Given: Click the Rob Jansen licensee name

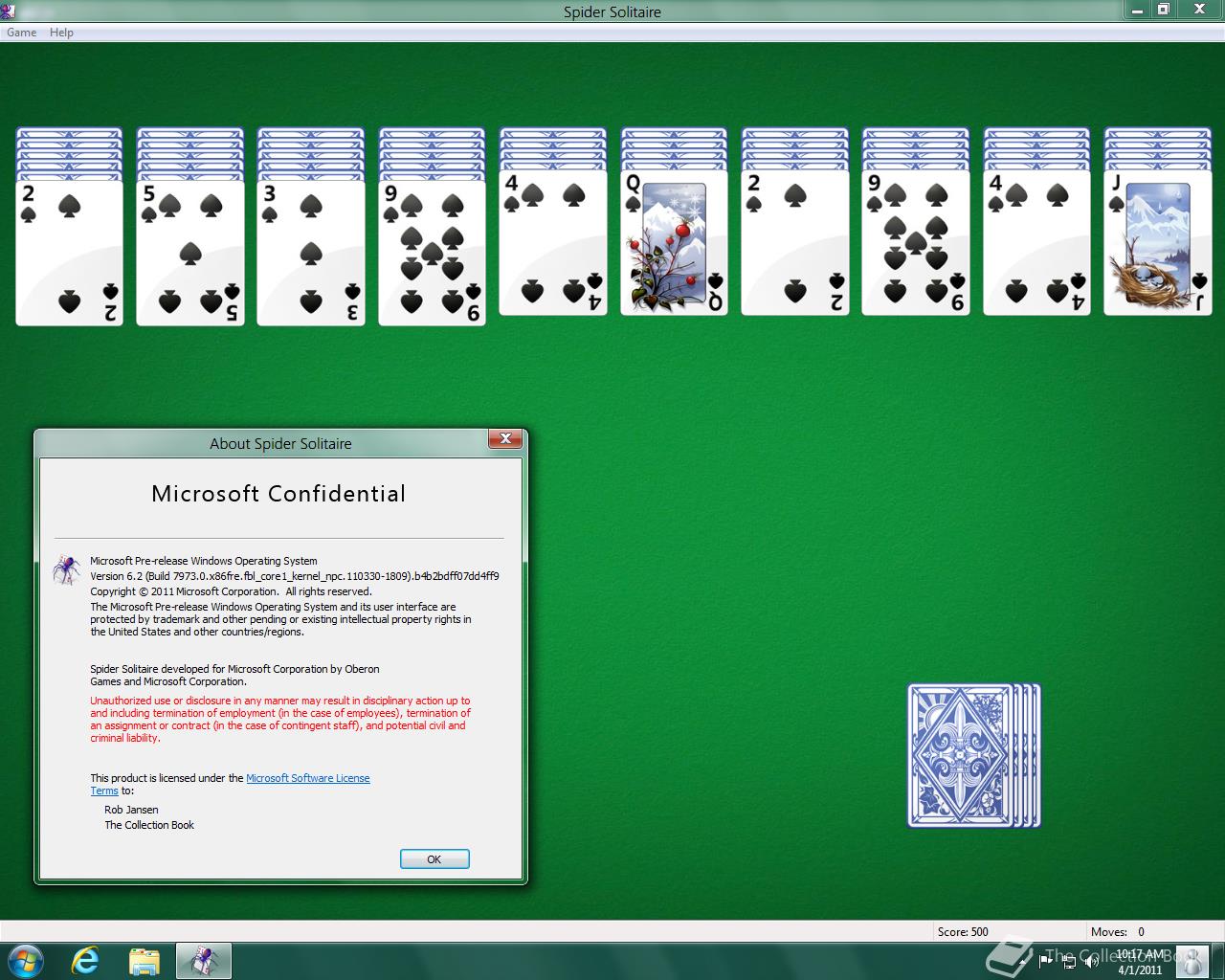Looking at the screenshot, I should coord(131,810).
